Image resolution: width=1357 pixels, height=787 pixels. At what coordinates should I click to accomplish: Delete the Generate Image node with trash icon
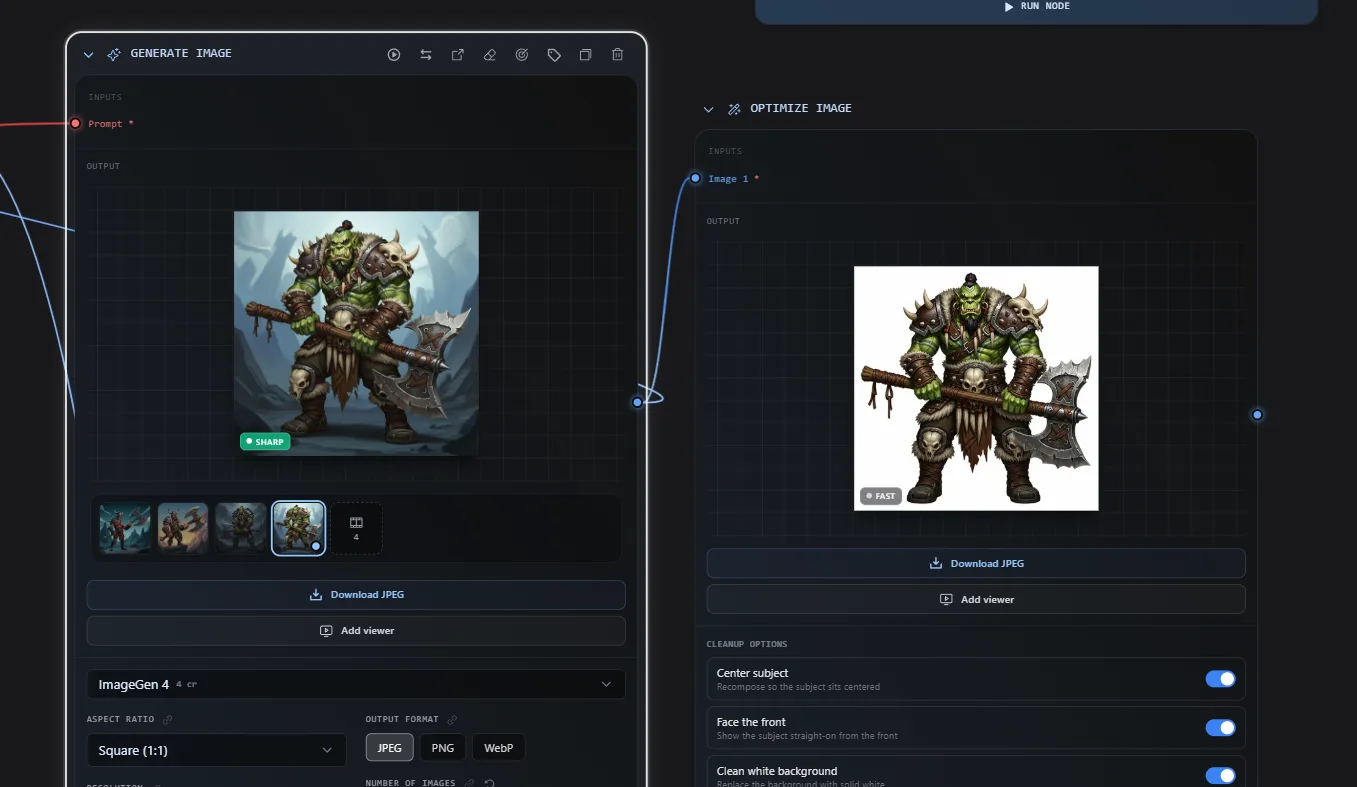click(x=618, y=55)
